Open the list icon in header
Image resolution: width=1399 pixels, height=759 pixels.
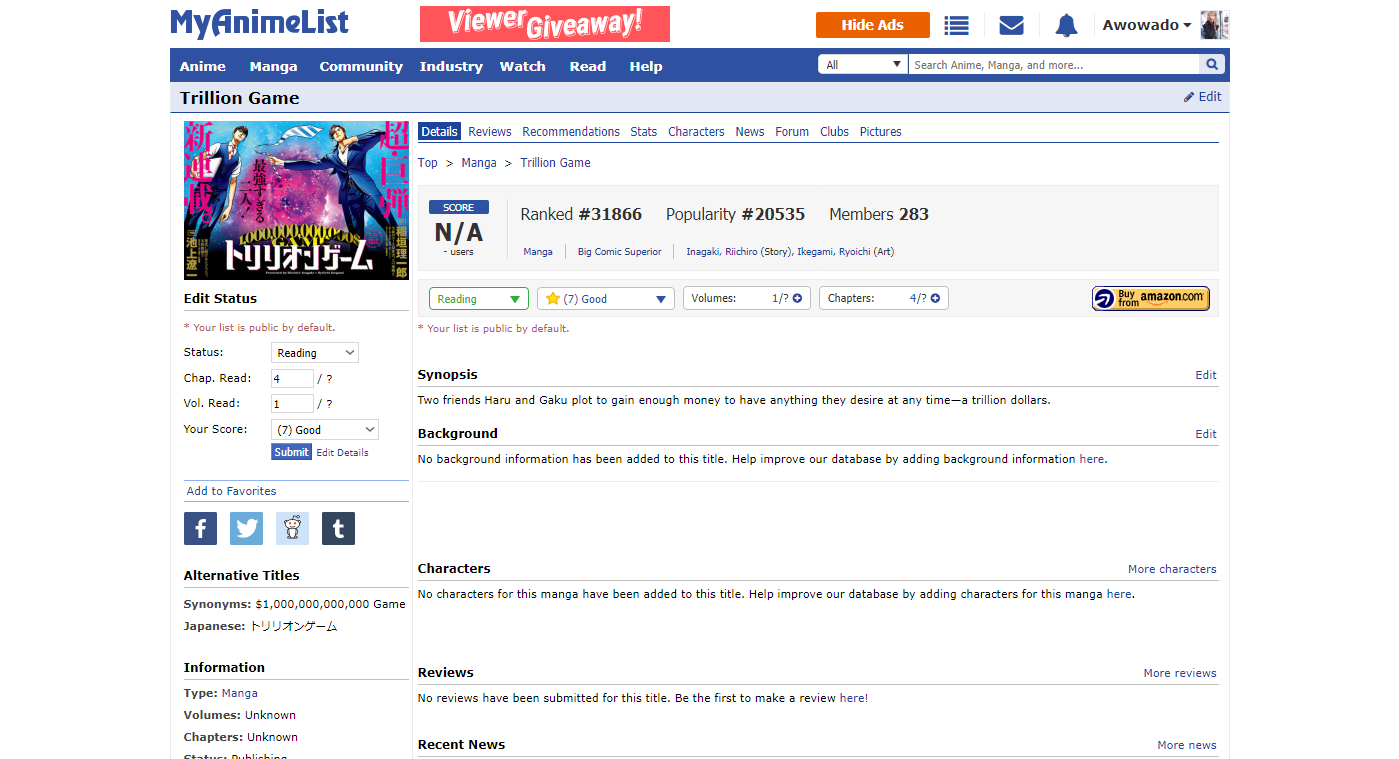956,25
